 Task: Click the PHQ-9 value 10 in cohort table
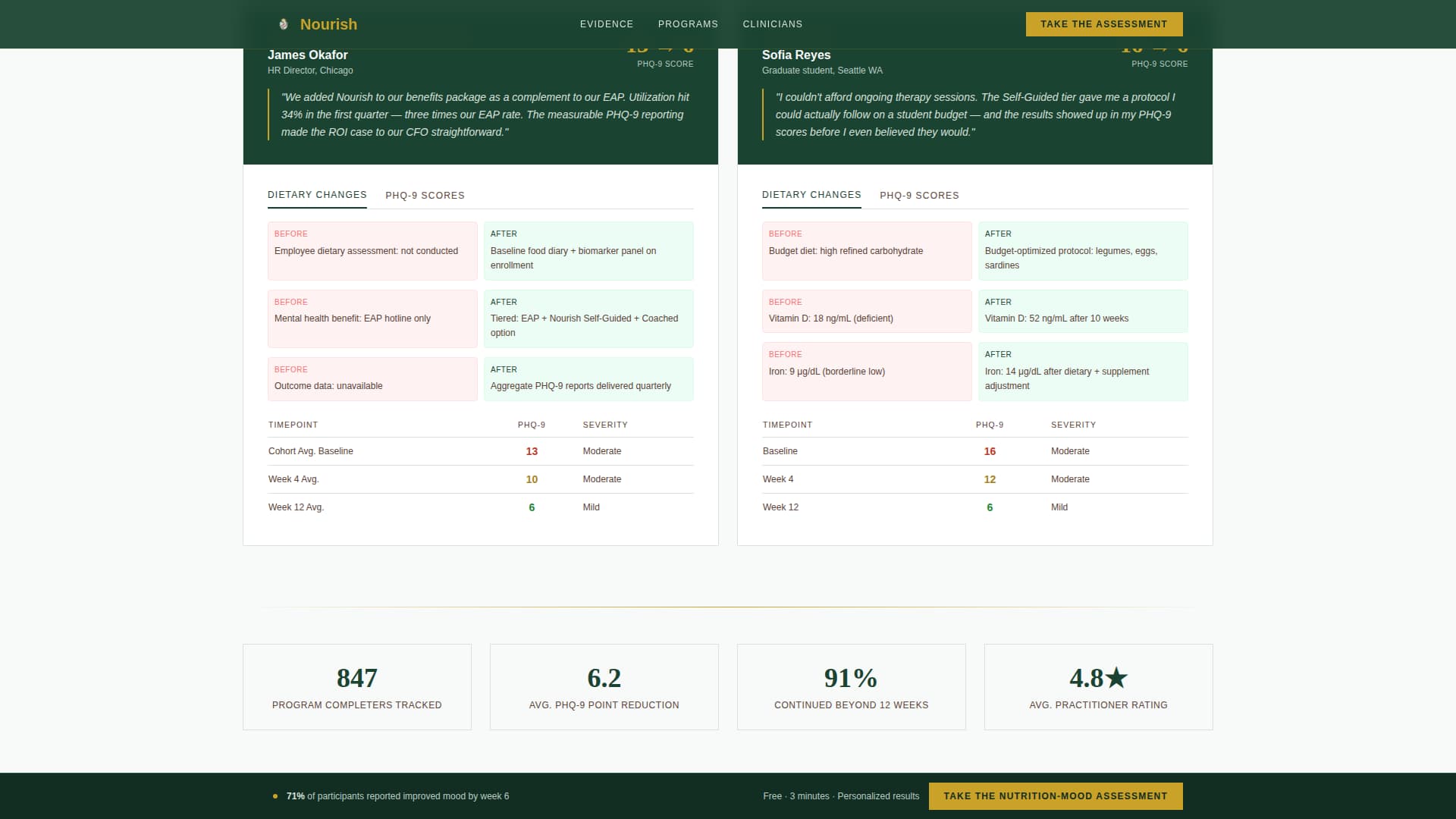(532, 479)
